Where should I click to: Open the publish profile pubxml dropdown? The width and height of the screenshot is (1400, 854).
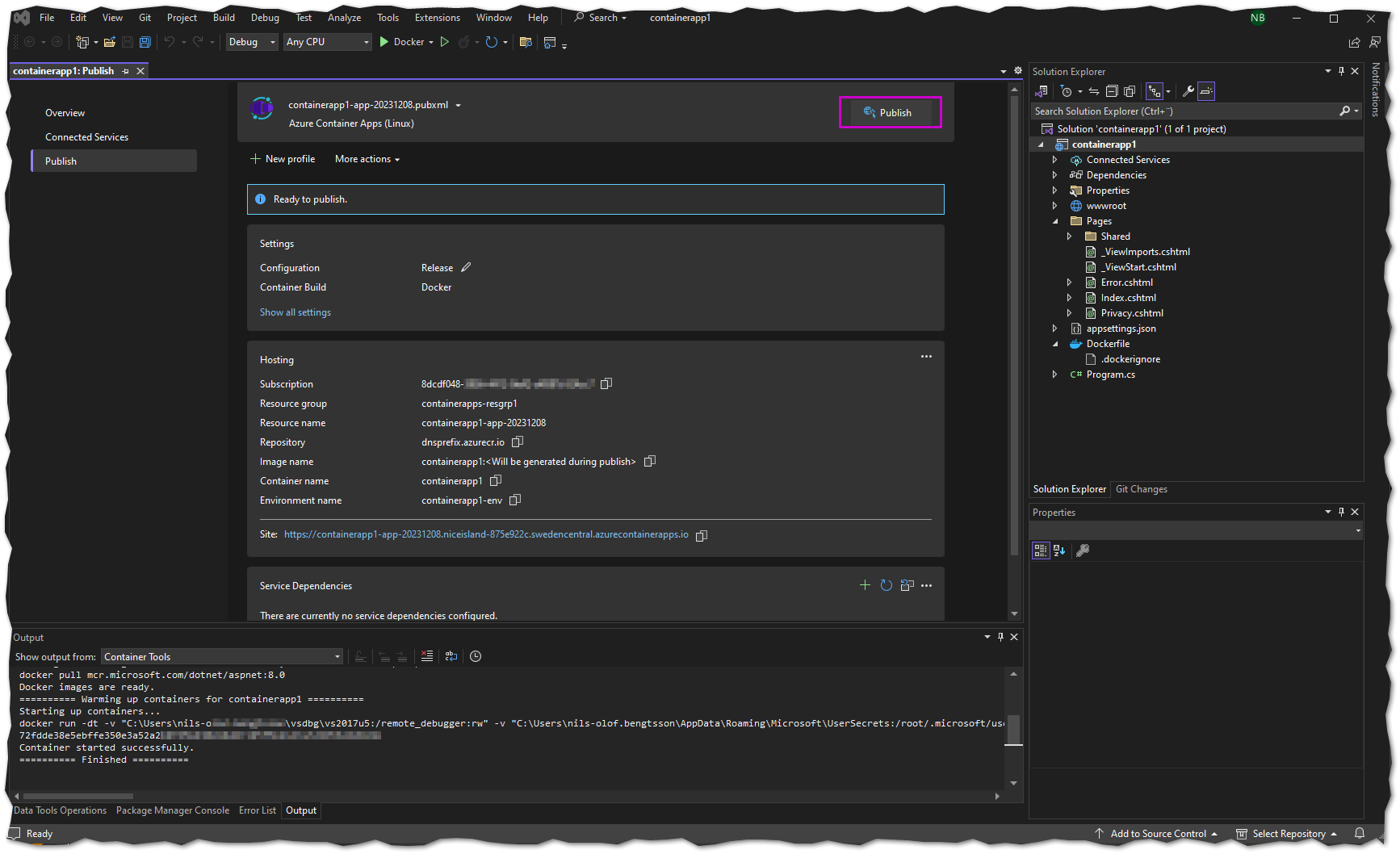coord(458,105)
